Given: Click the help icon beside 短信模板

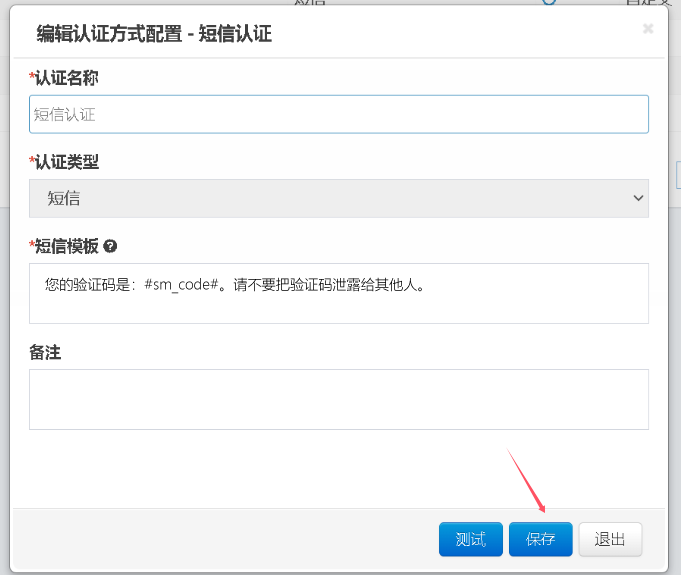Looking at the screenshot, I should coord(110,246).
